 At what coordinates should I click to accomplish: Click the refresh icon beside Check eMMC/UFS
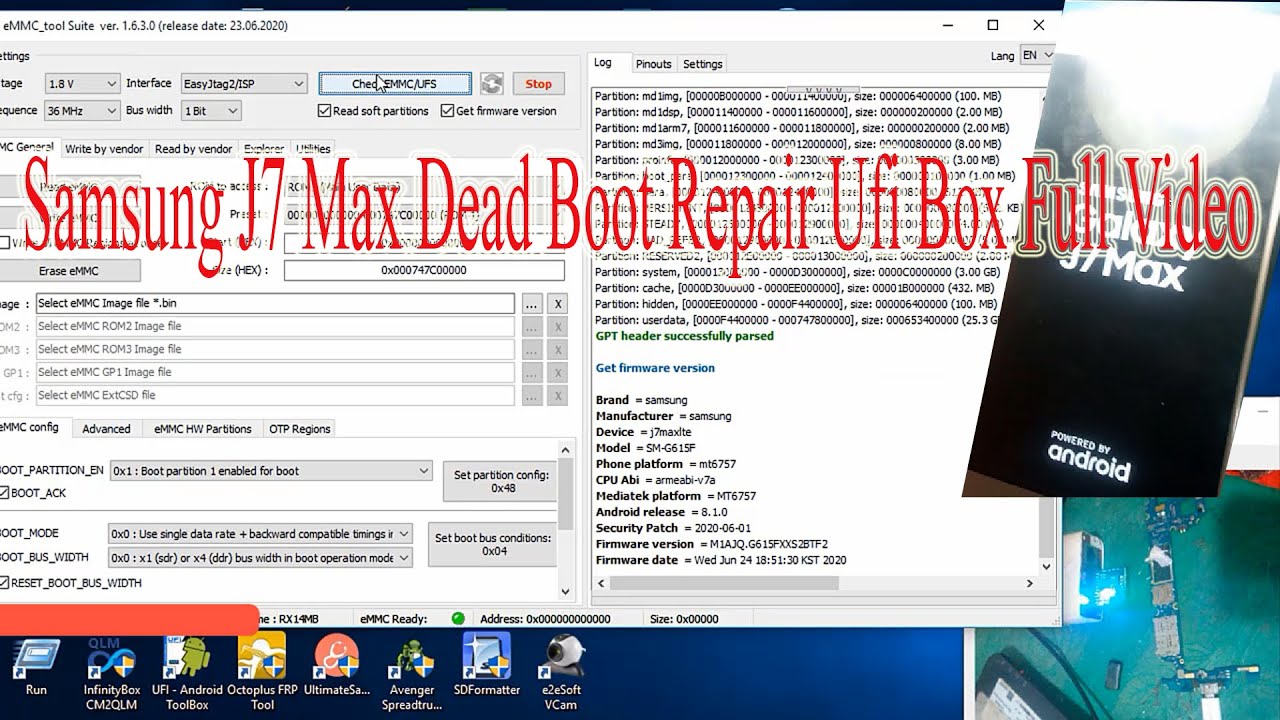click(x=491, y=84)
